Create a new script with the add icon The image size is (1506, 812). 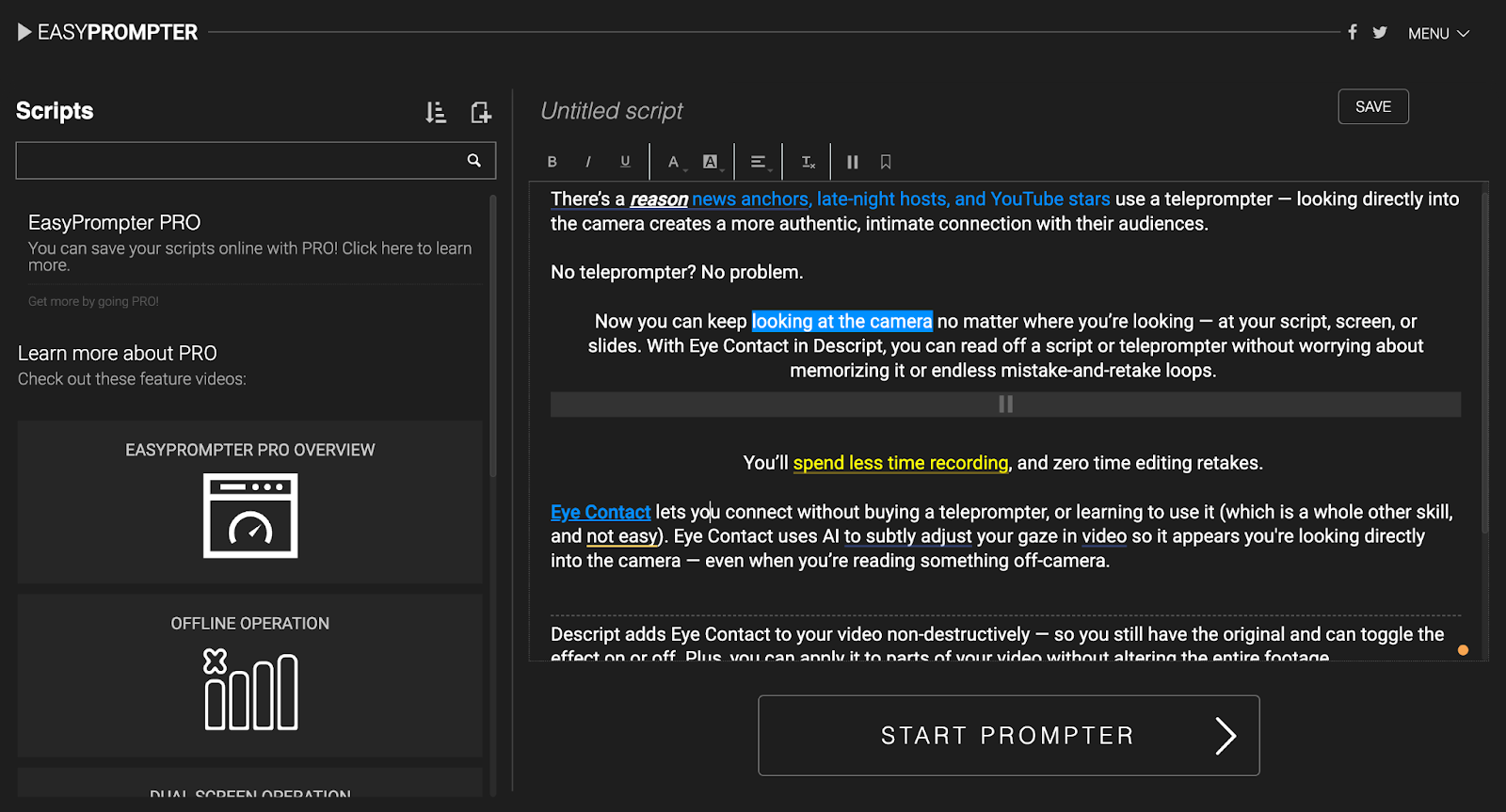click(x=481, y=113)
